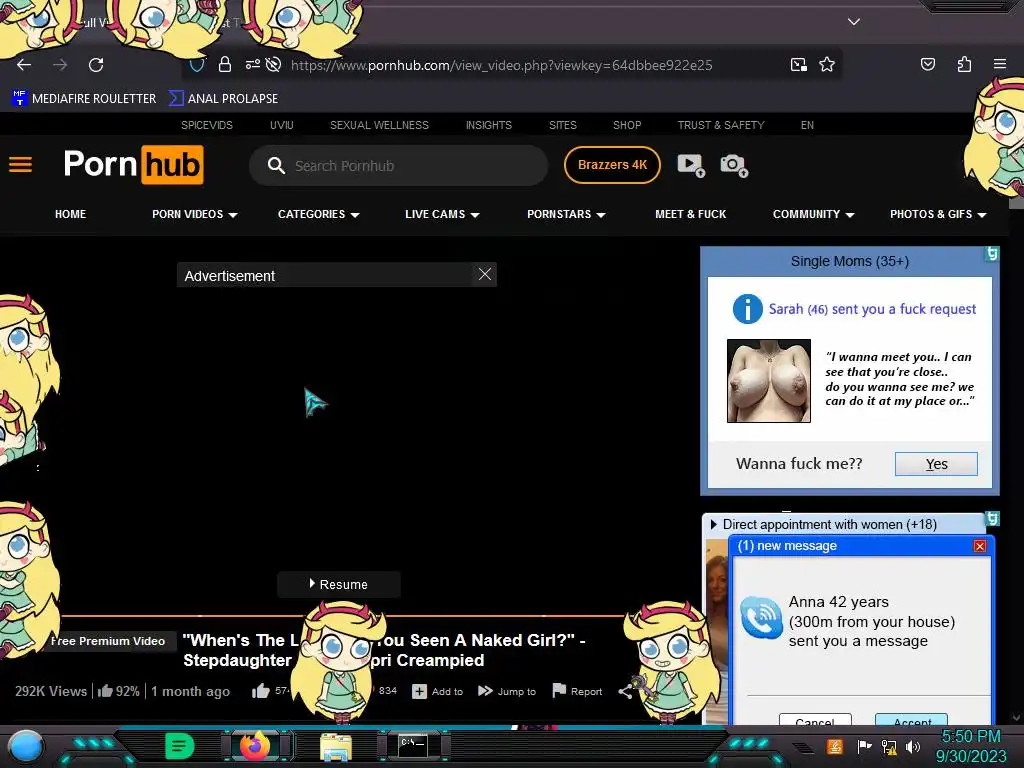1024x768 pixels.
Task: Click the share icon below the video
Action: 625,692
